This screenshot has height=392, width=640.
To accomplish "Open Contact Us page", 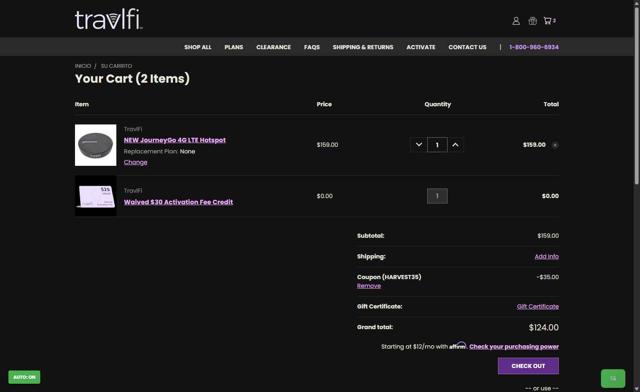I will click(467, 47).
